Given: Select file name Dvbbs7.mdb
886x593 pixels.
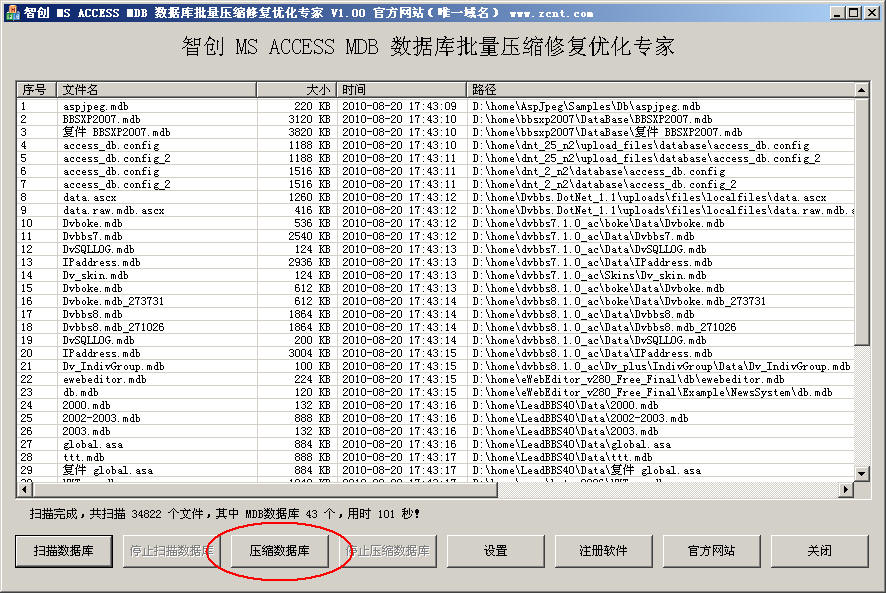Looking at the screenshot, I should (x=93, y=236).
